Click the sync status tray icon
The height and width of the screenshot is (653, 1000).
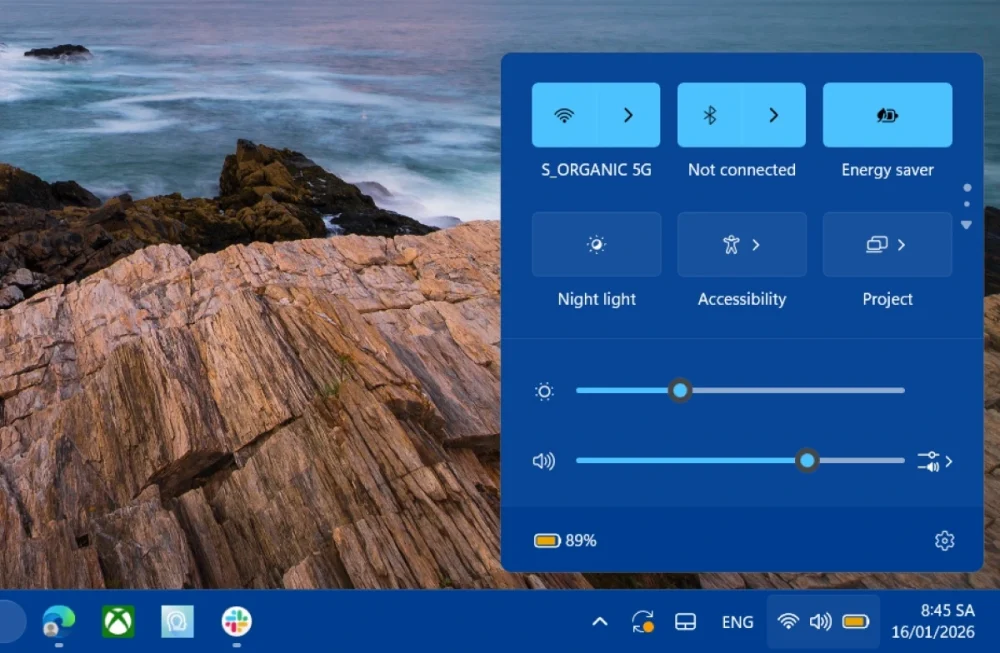[x=643, y=622]
